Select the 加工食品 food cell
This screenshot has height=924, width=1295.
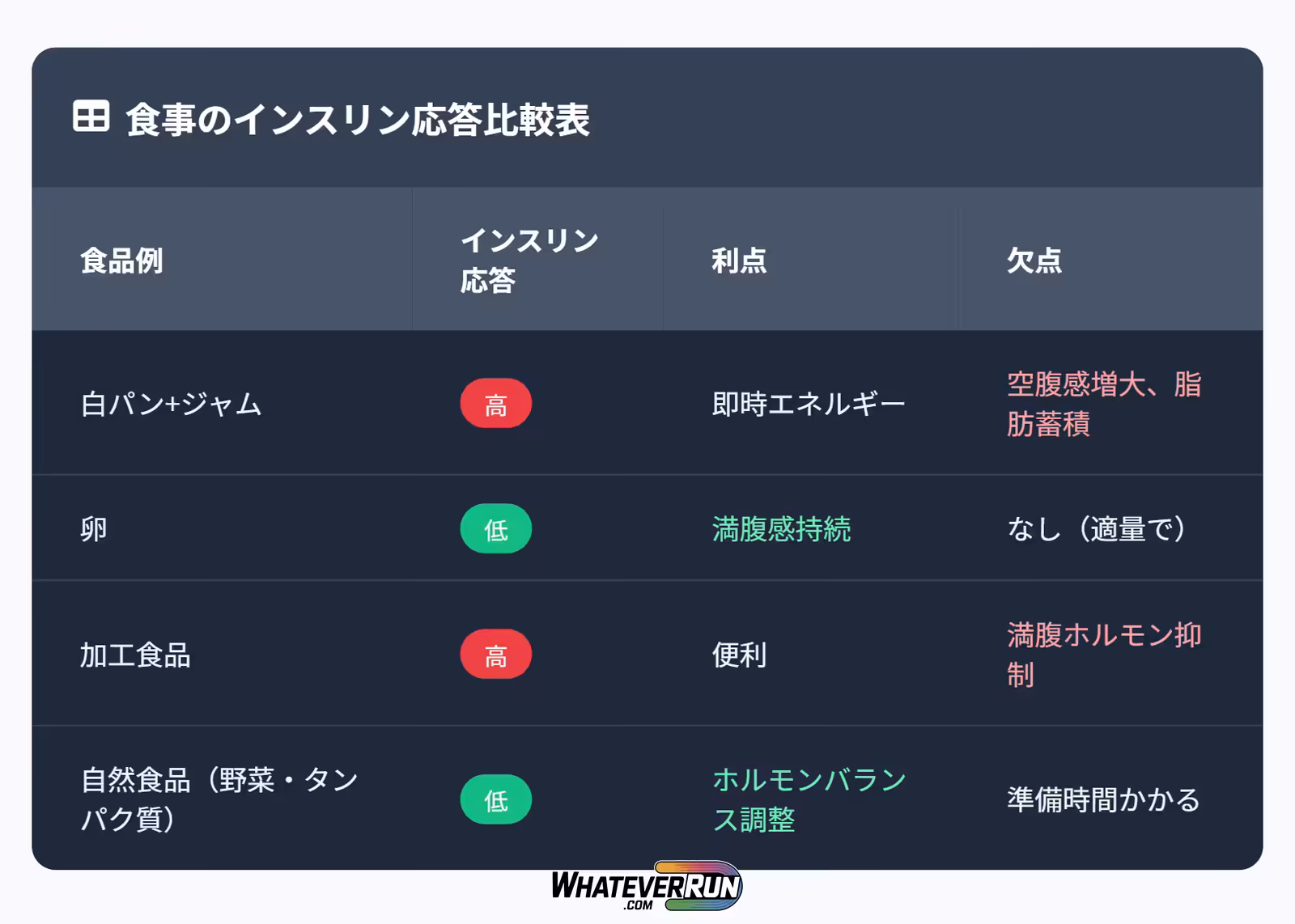pos(135,655)
